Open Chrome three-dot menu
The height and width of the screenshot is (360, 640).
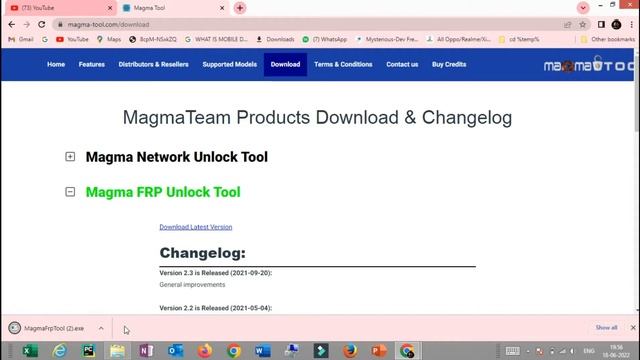(x=631, y=24)
